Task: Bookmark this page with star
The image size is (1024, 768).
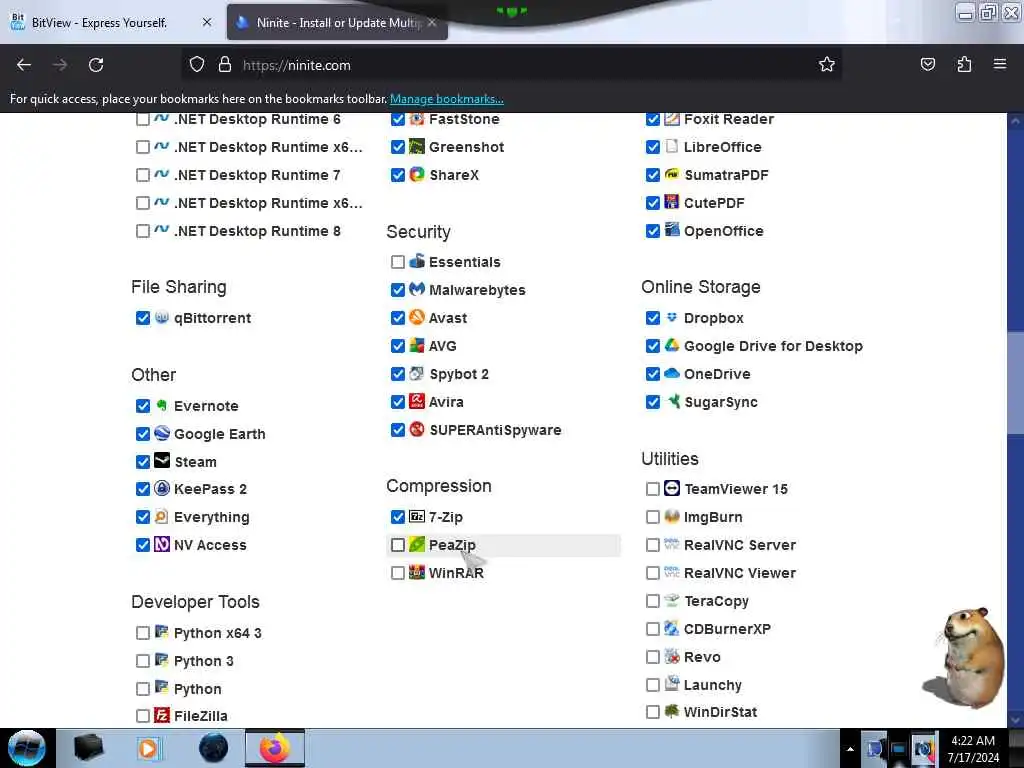Action: pos(827,65)
